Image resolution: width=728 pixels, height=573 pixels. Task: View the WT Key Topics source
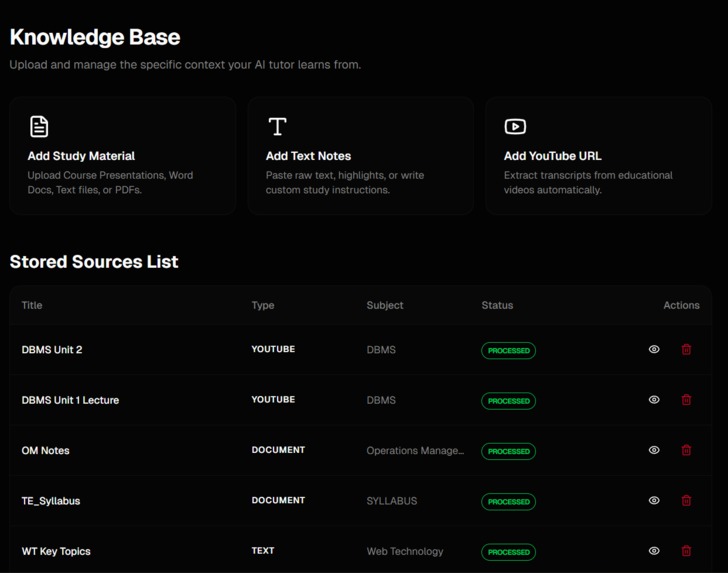[654, 551]
